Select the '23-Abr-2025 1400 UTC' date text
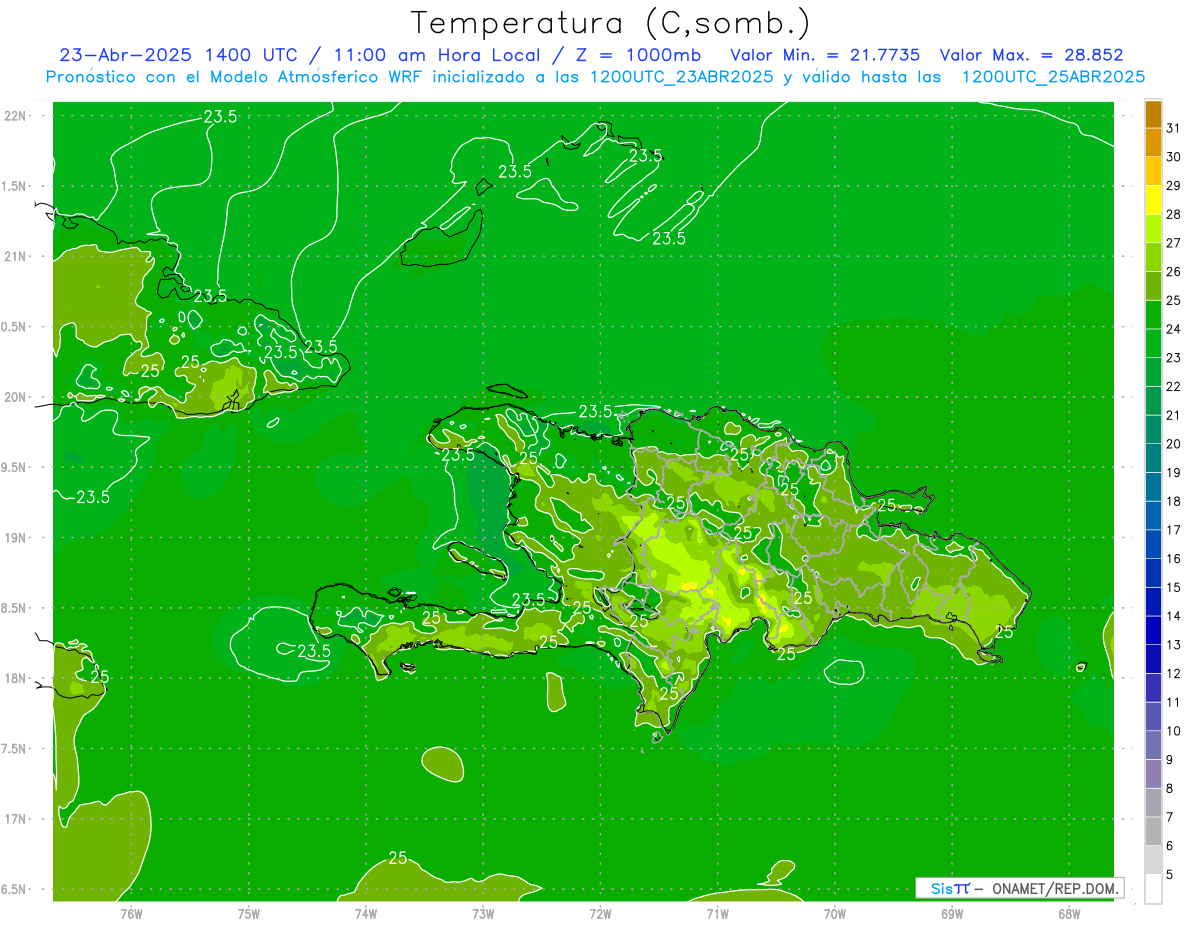This screenshot has width=1200, height=927. pyautogui.click(x=178, y=55)
